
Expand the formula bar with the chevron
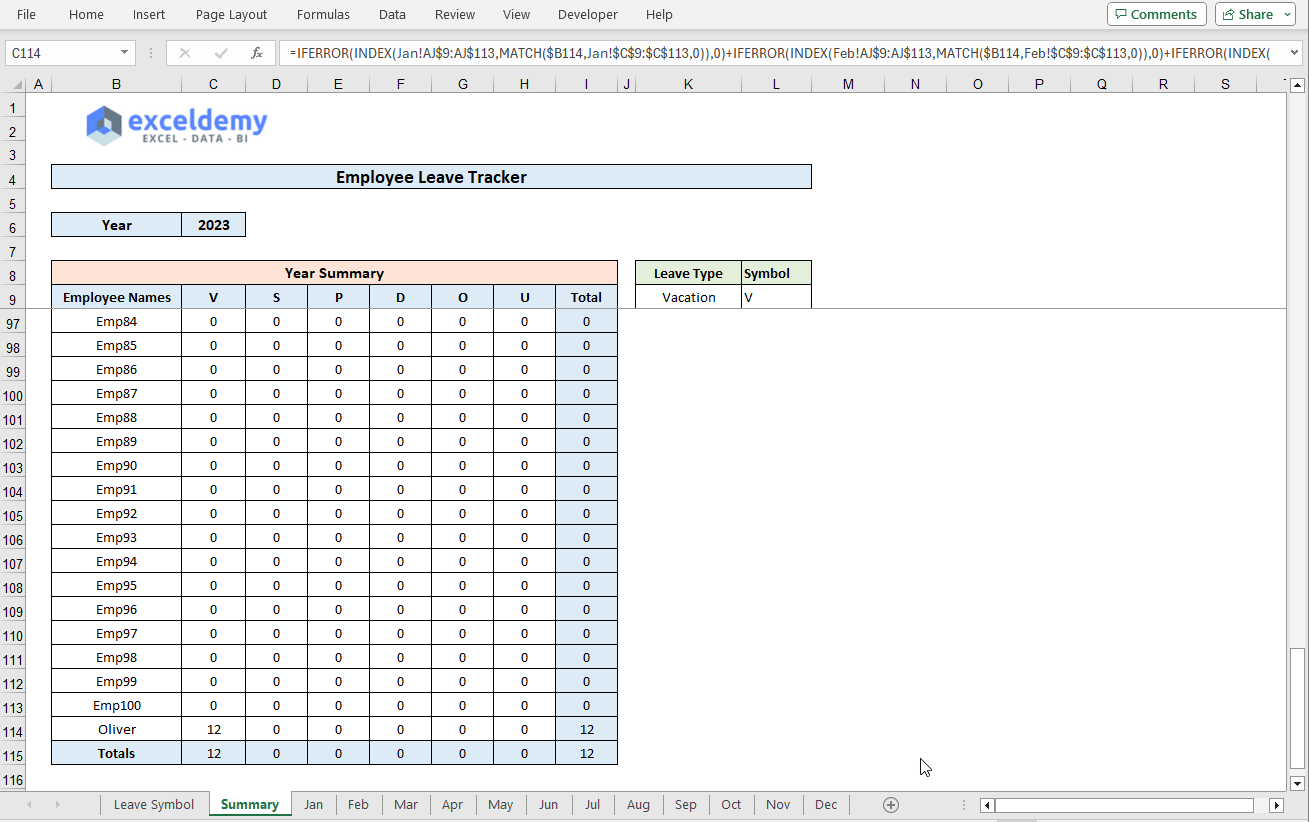(1293, 53)
